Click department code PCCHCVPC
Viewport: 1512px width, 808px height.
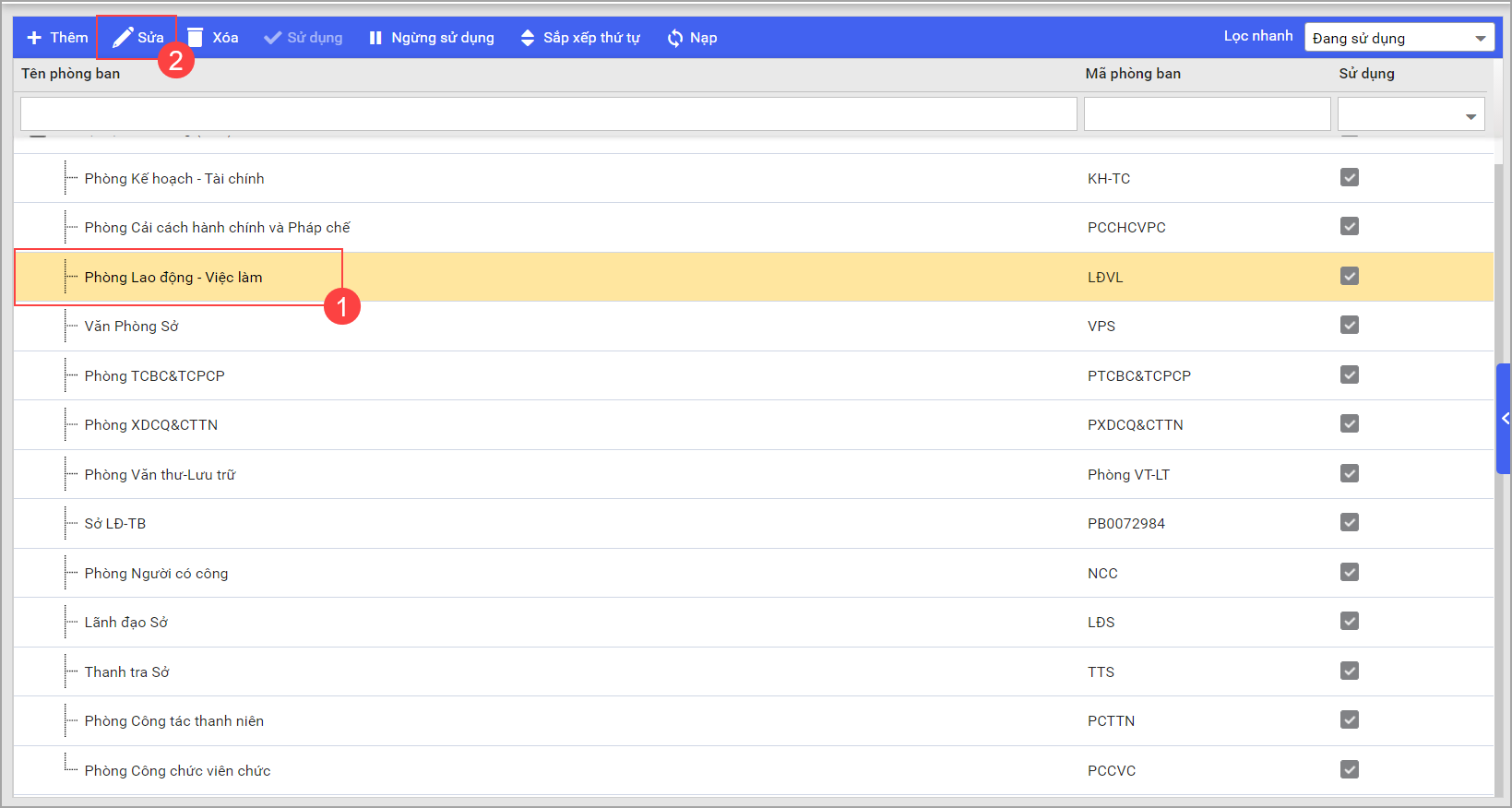click(1126, 228)
